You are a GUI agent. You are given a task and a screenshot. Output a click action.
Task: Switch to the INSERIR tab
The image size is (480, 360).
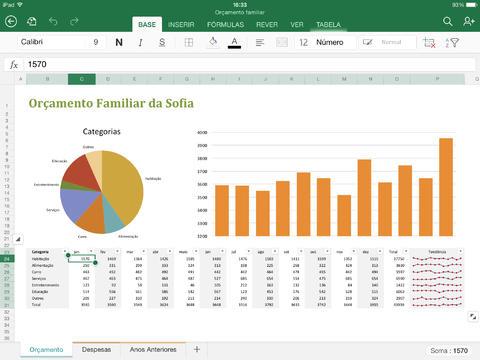(181, 25)
